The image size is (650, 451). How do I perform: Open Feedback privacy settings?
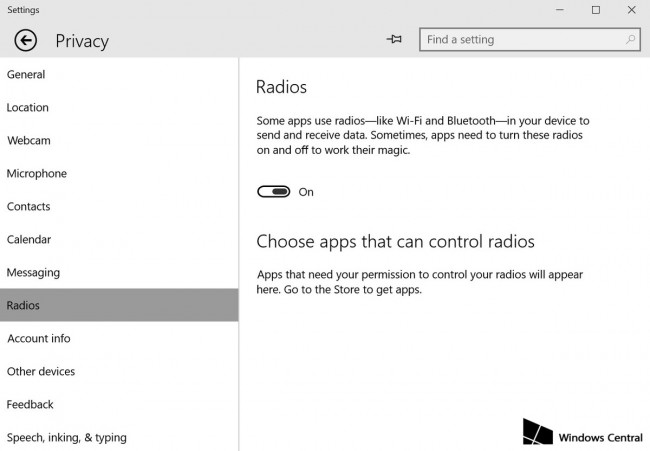(x=30, y=405)
